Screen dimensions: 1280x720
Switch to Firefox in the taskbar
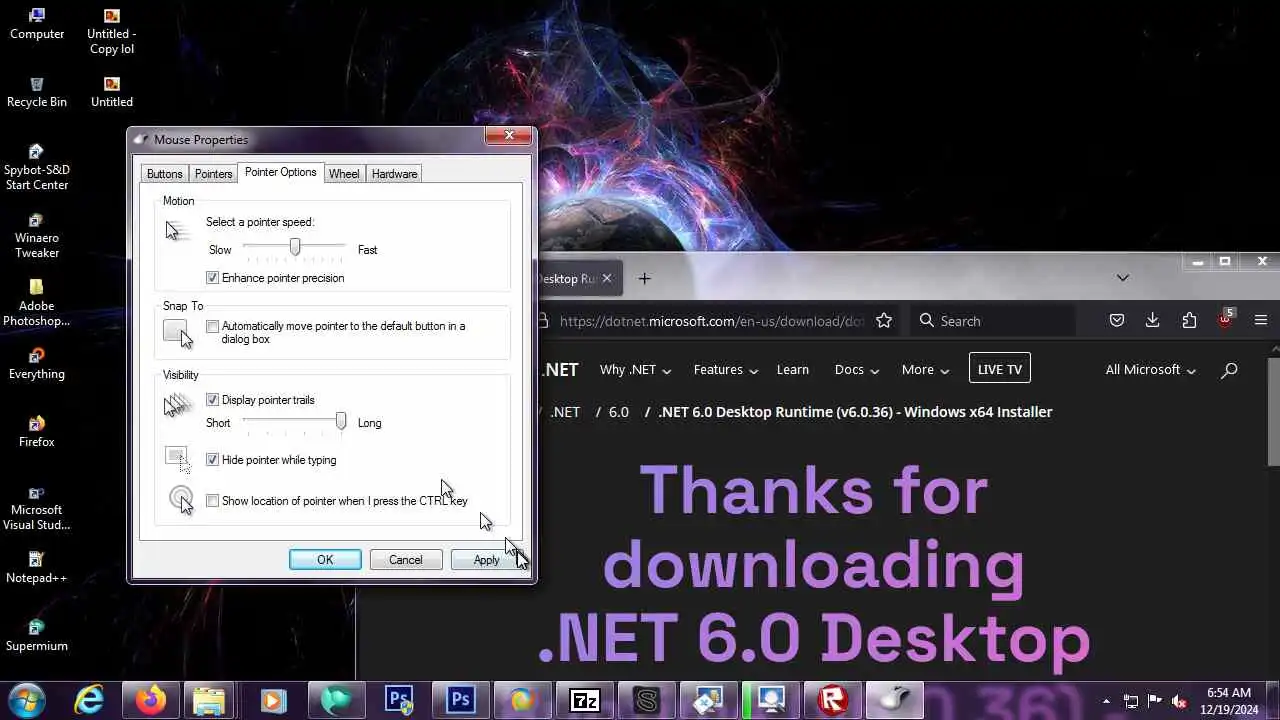coord(152,700)
